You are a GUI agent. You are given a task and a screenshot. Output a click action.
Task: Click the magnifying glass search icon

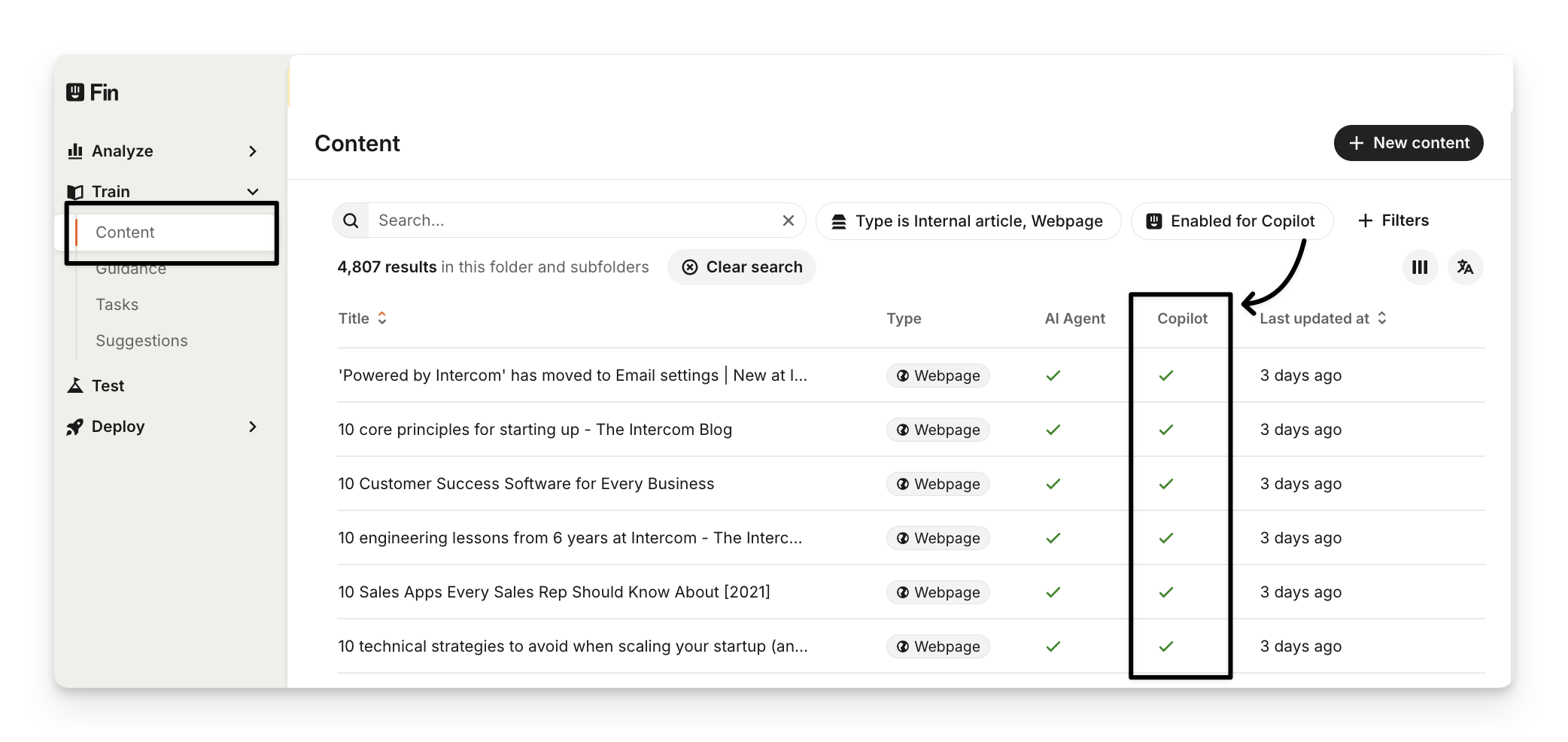click(x=351, y=220)
